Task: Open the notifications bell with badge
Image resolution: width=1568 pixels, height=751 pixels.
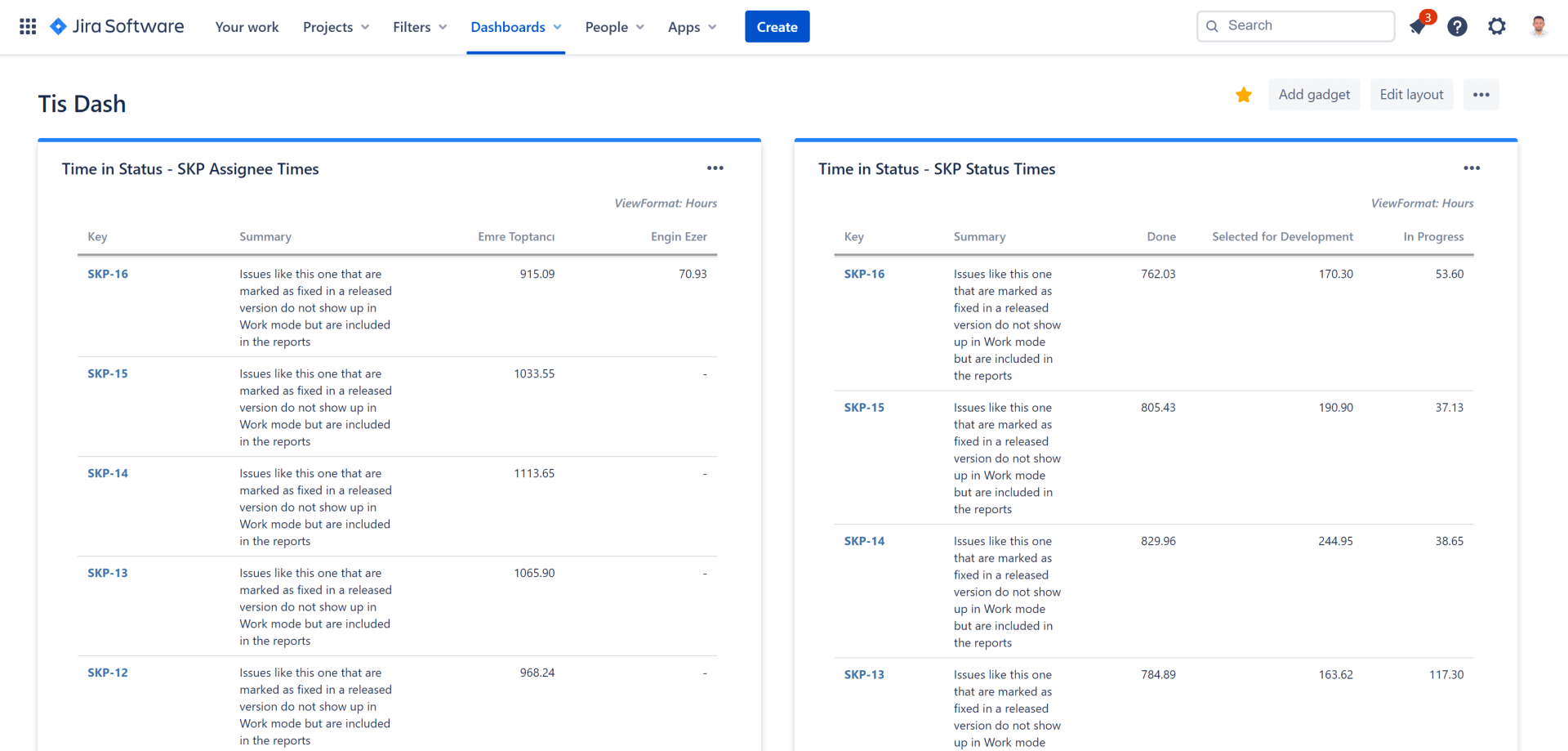Action: (x=1419, y=26)
